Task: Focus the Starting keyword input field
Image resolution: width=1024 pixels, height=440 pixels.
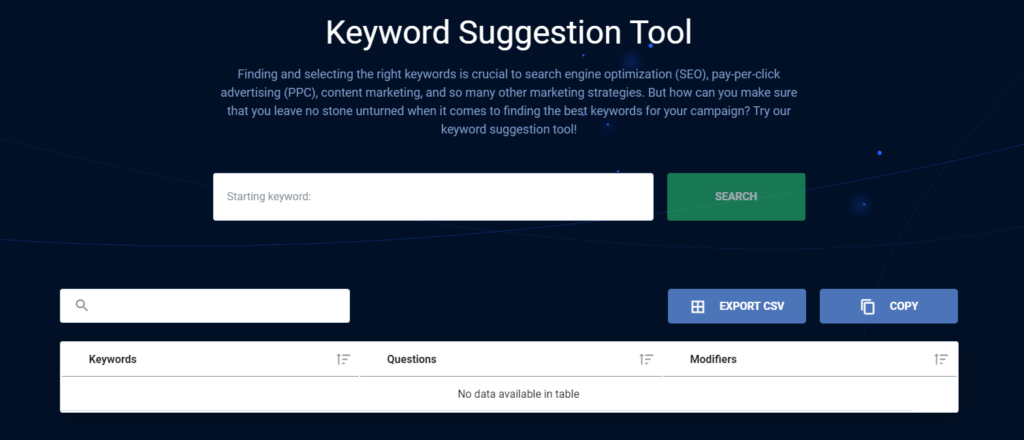Action: tap(433, 196)
